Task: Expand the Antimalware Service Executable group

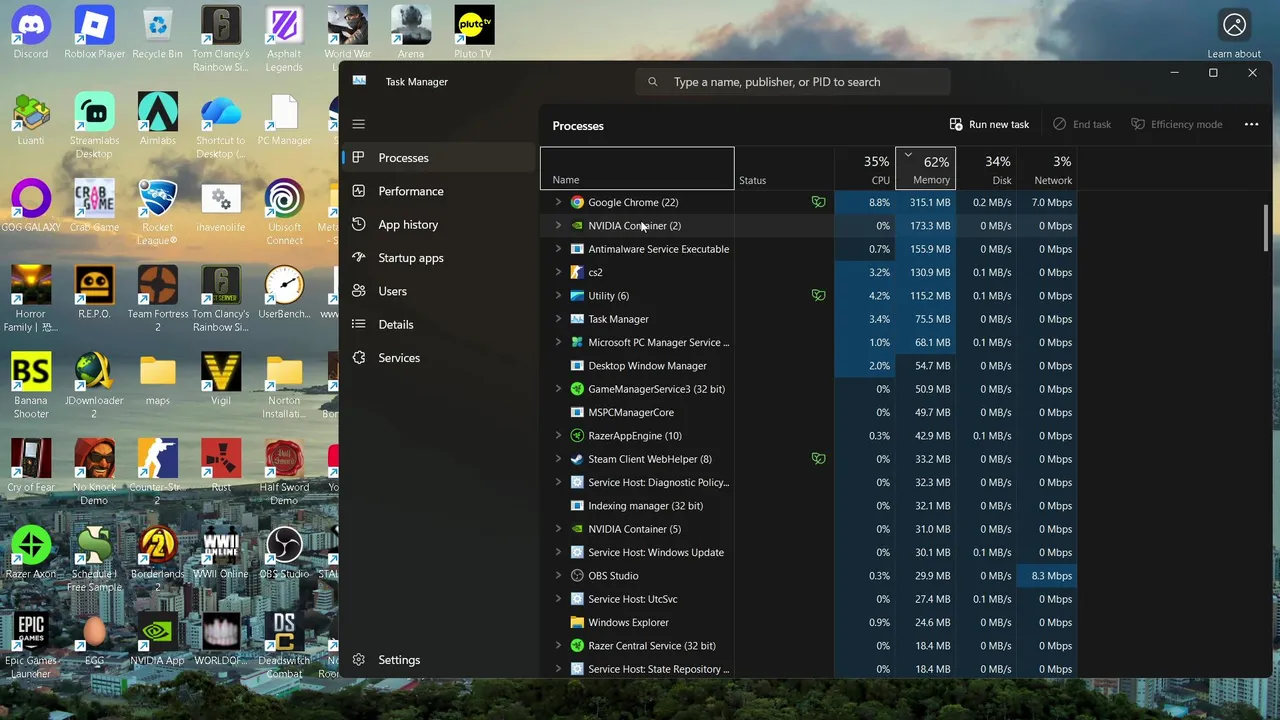Action: click(x=558, y=249)
